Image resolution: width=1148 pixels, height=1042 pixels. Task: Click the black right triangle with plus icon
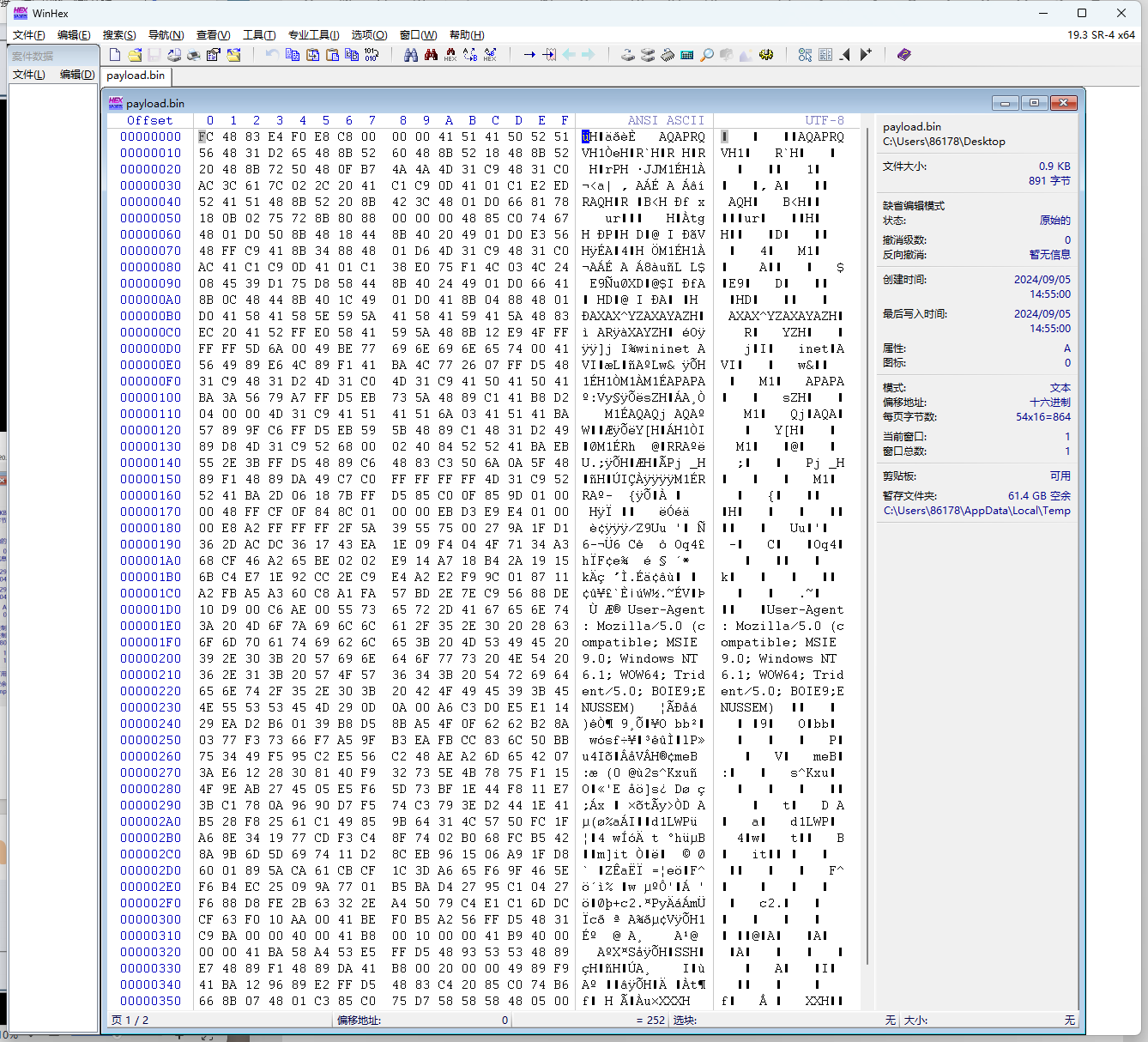pyautogui.click(x=865, y=54)
